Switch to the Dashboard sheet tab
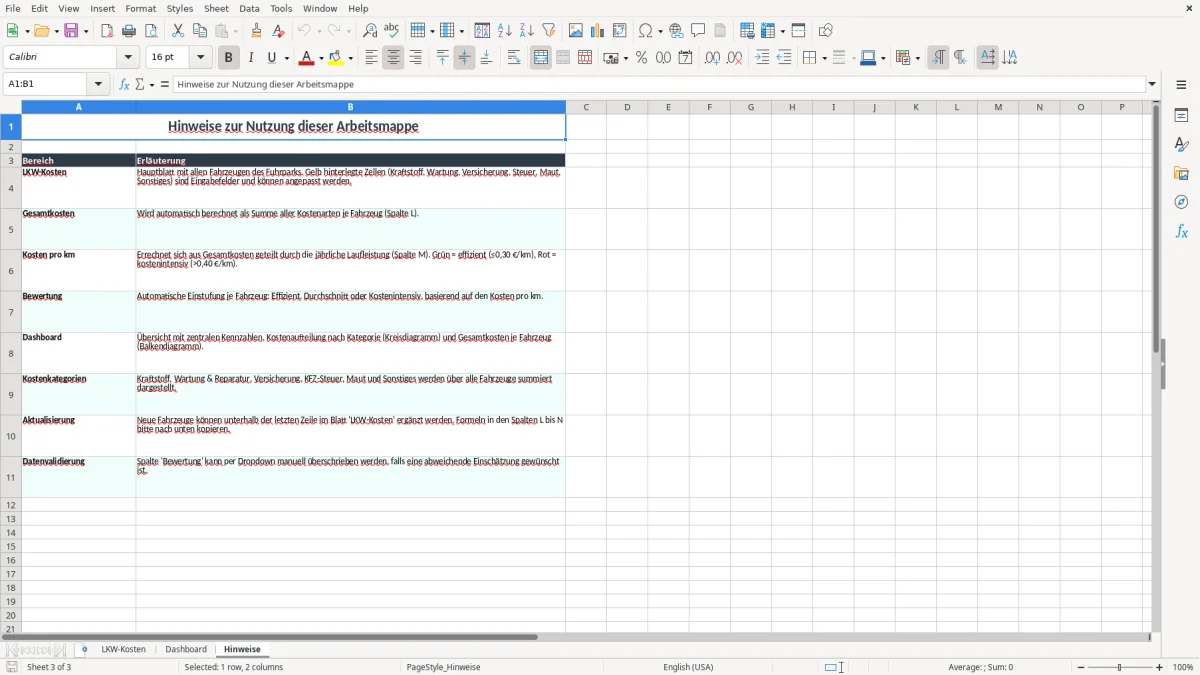The height and width of the screenshot is (675, 1200). (x=186, y=650)
